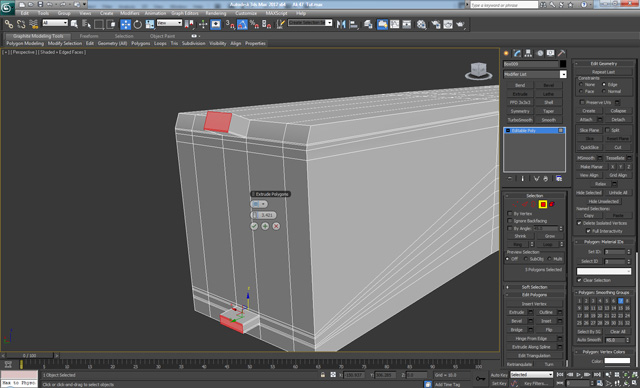This screenshot has height=388, width=640.
Task: Cancel the Extrude Polygons caddy
Action: (276, 226)
